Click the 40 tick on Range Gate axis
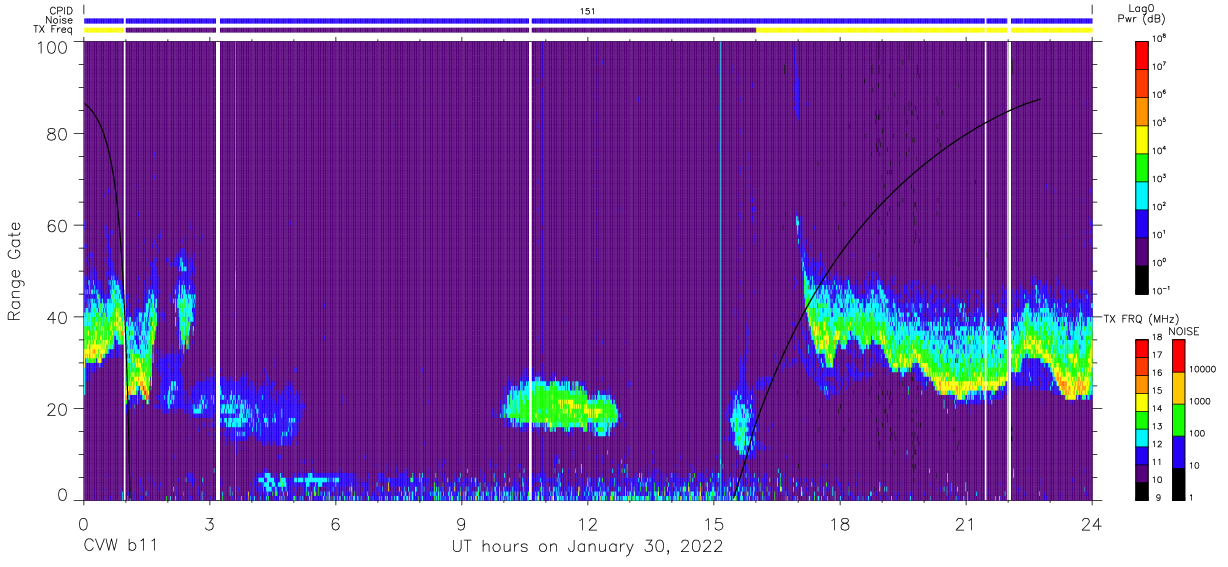This screenshot has height=567, width=1228. click(58, 317)
